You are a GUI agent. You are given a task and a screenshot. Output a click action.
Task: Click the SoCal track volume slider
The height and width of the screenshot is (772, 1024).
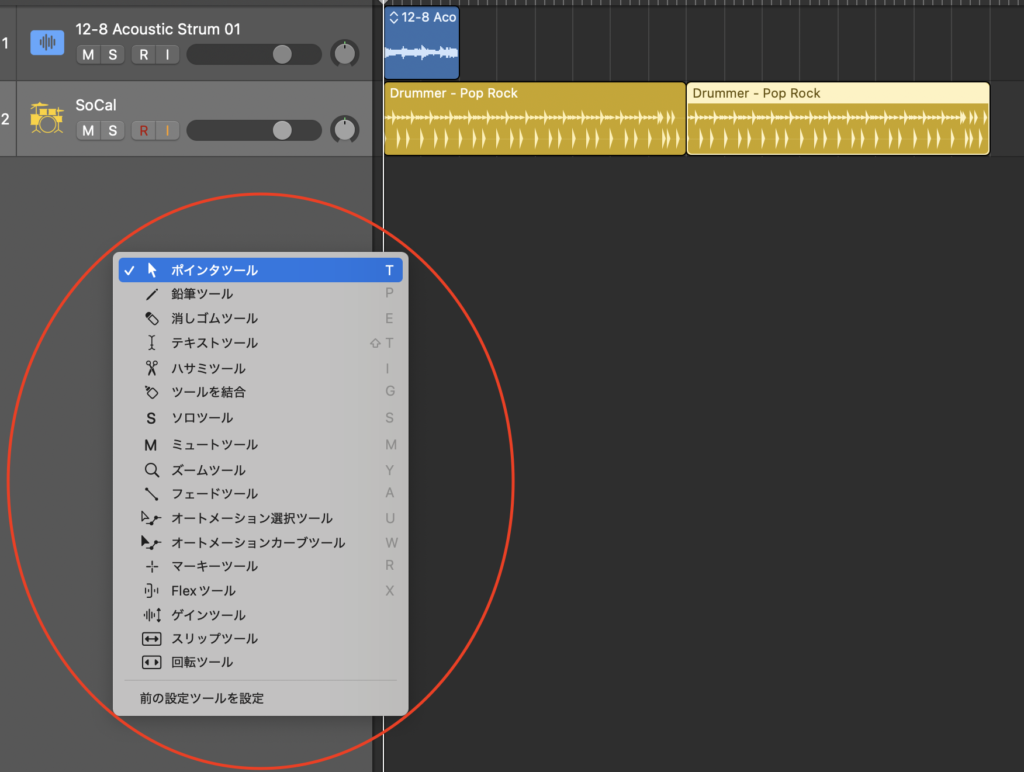coord(254,130)
